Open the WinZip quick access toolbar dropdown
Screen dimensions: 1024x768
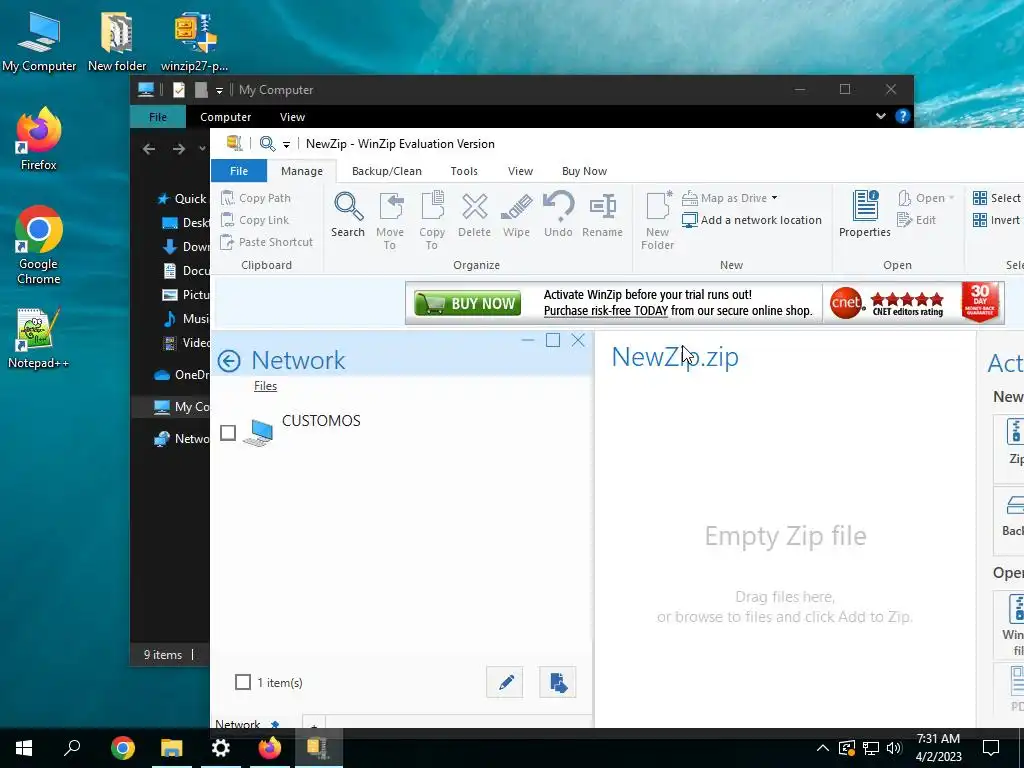point(286,144)
